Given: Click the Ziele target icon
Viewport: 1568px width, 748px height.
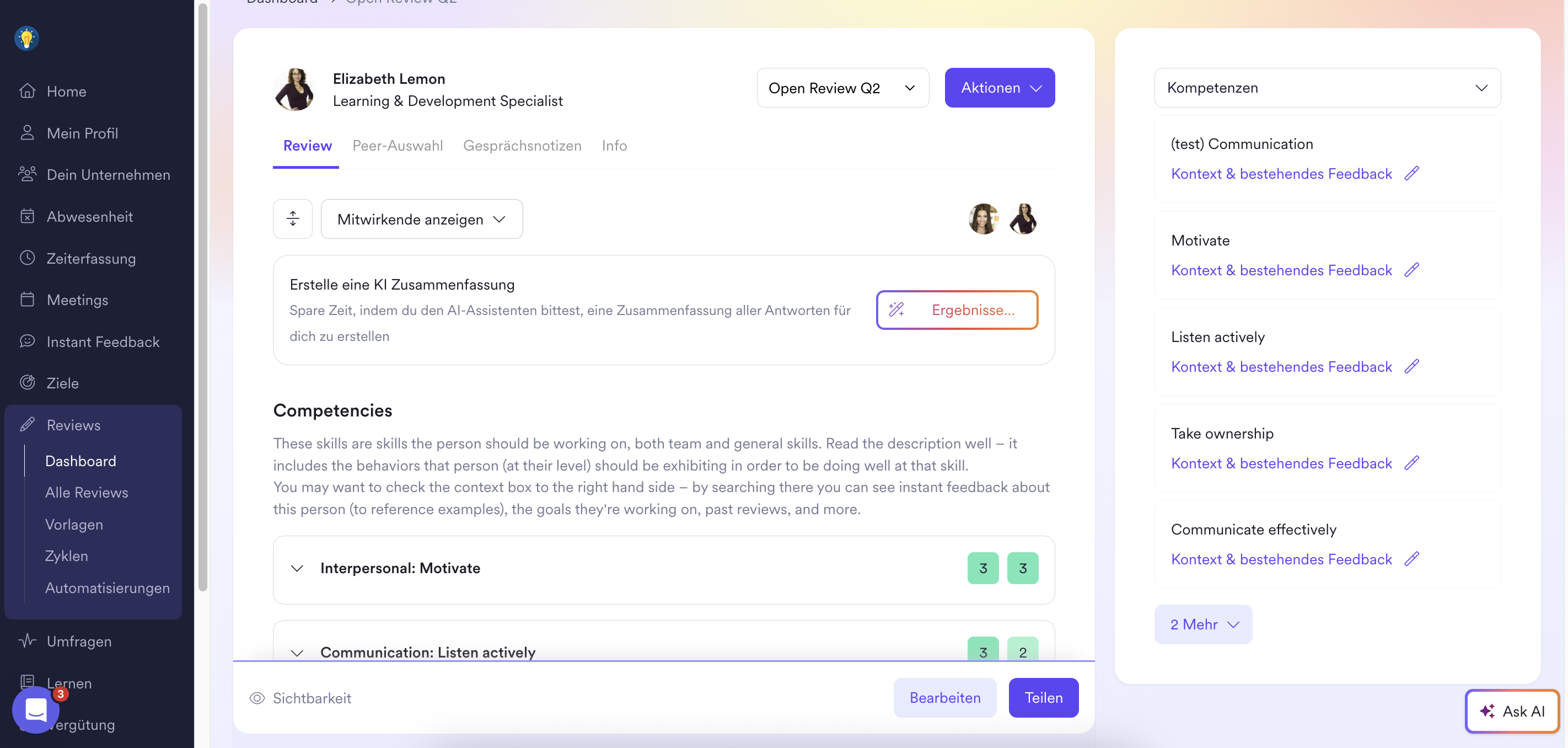Looking at the screenshot, I should tap(27, 382).
